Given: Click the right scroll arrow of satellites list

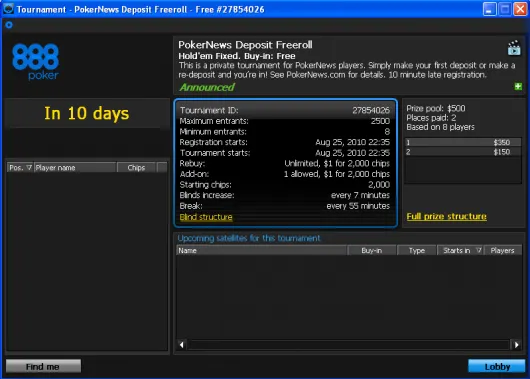Looking at the screenshot, I should pos(516,345).
